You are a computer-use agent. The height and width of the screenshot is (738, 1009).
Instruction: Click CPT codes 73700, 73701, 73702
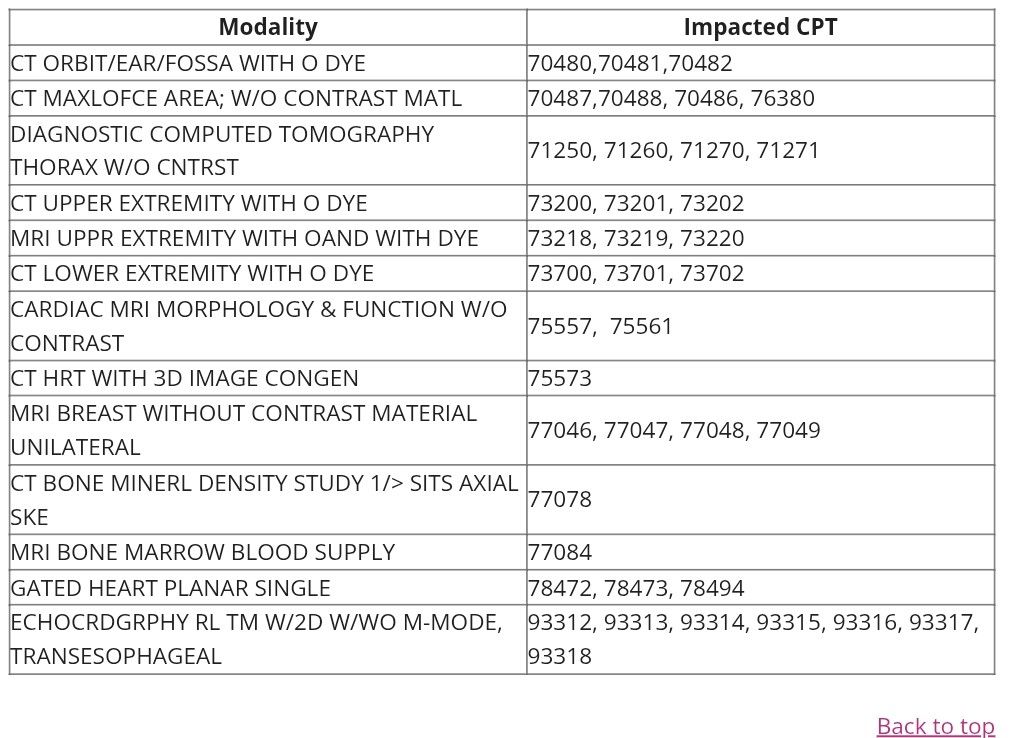click(x=636, y=273)
